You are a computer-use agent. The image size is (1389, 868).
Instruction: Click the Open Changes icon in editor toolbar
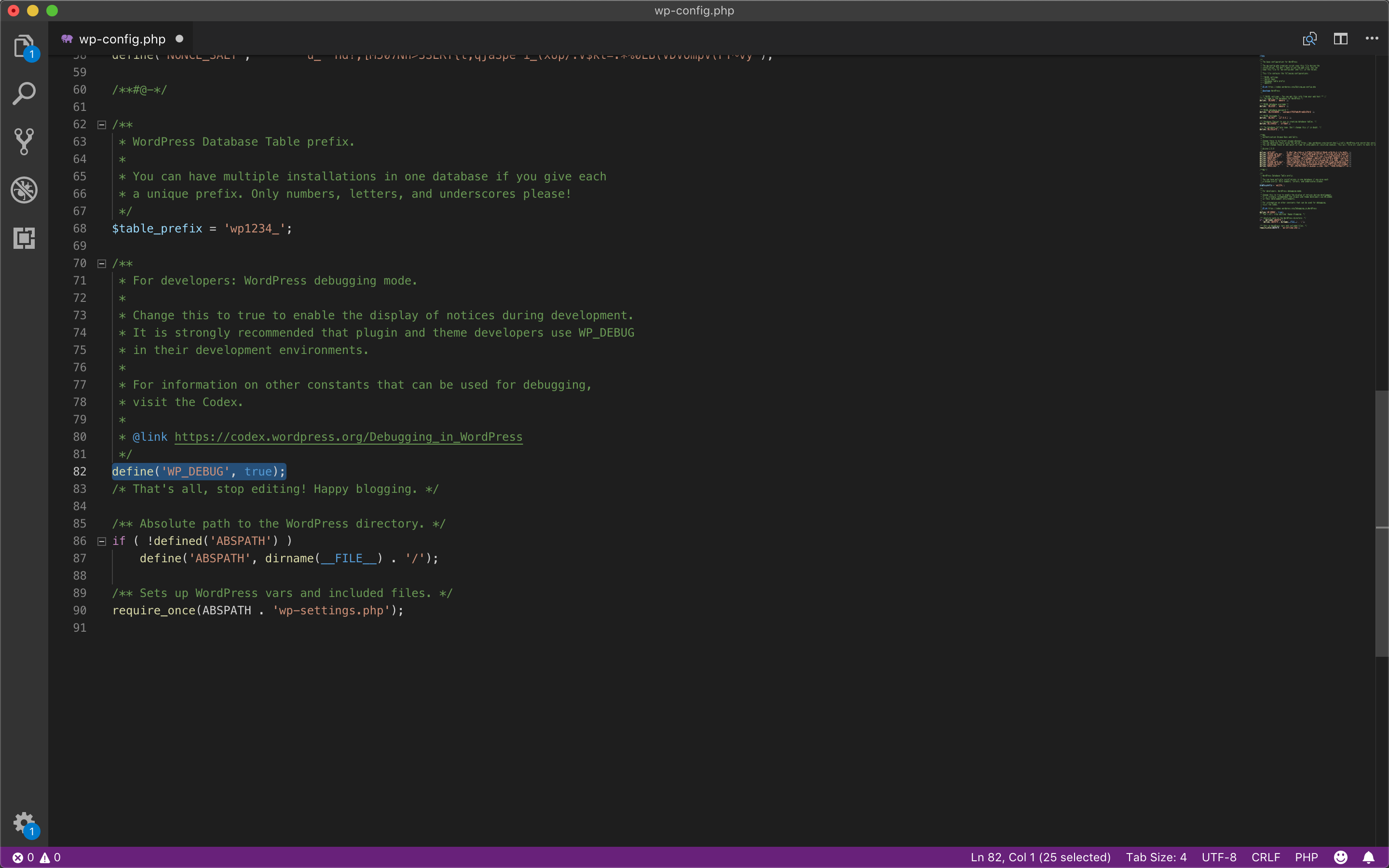1309,39
